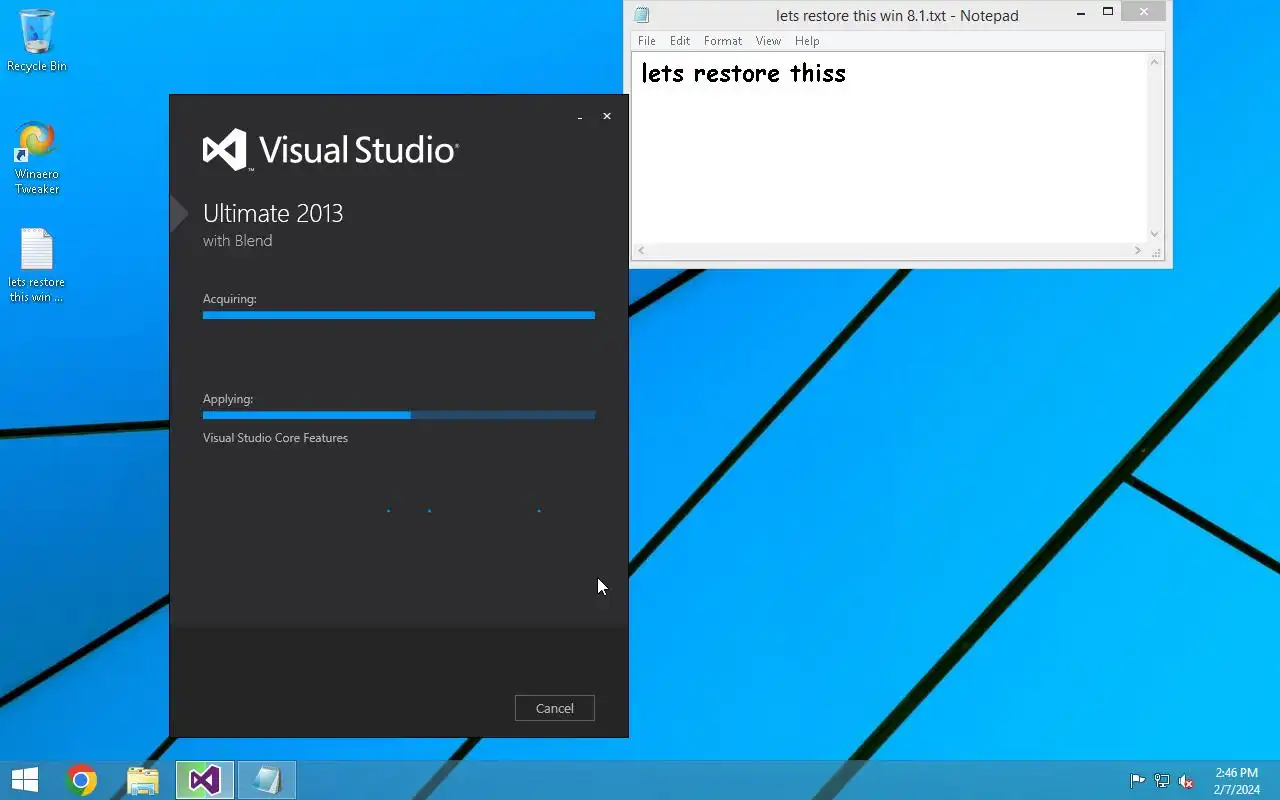Maximize the Notepad window
Image resolution: width=1280 pixels, height=800 pixels.
pyautogui.click(x=1108, y=12)
